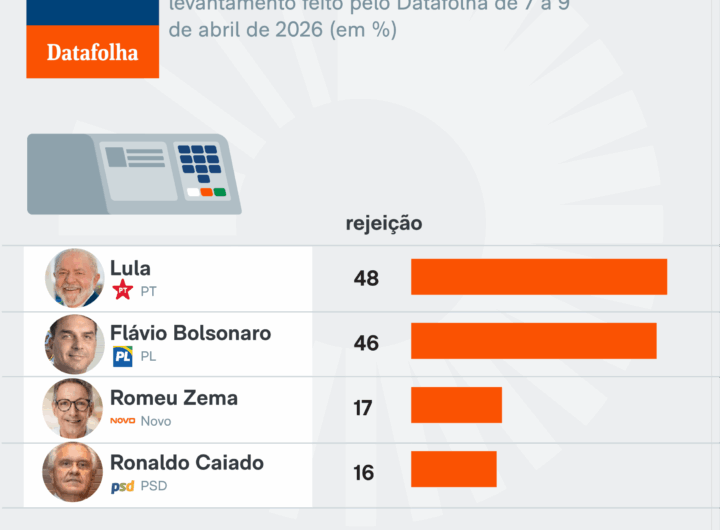Open the Ronaldo Caiado name label
Screen dimensions: 720x530
coord(186,463)
